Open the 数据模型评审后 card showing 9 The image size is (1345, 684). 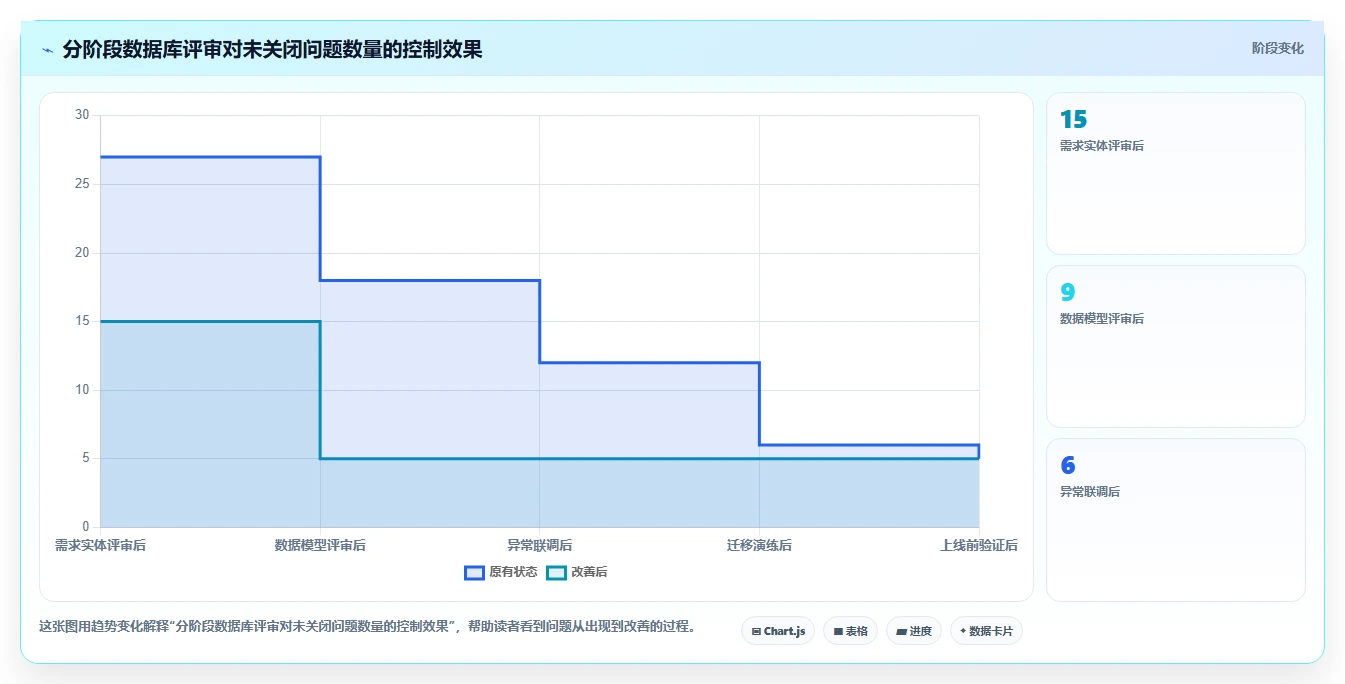(1176, 347)
